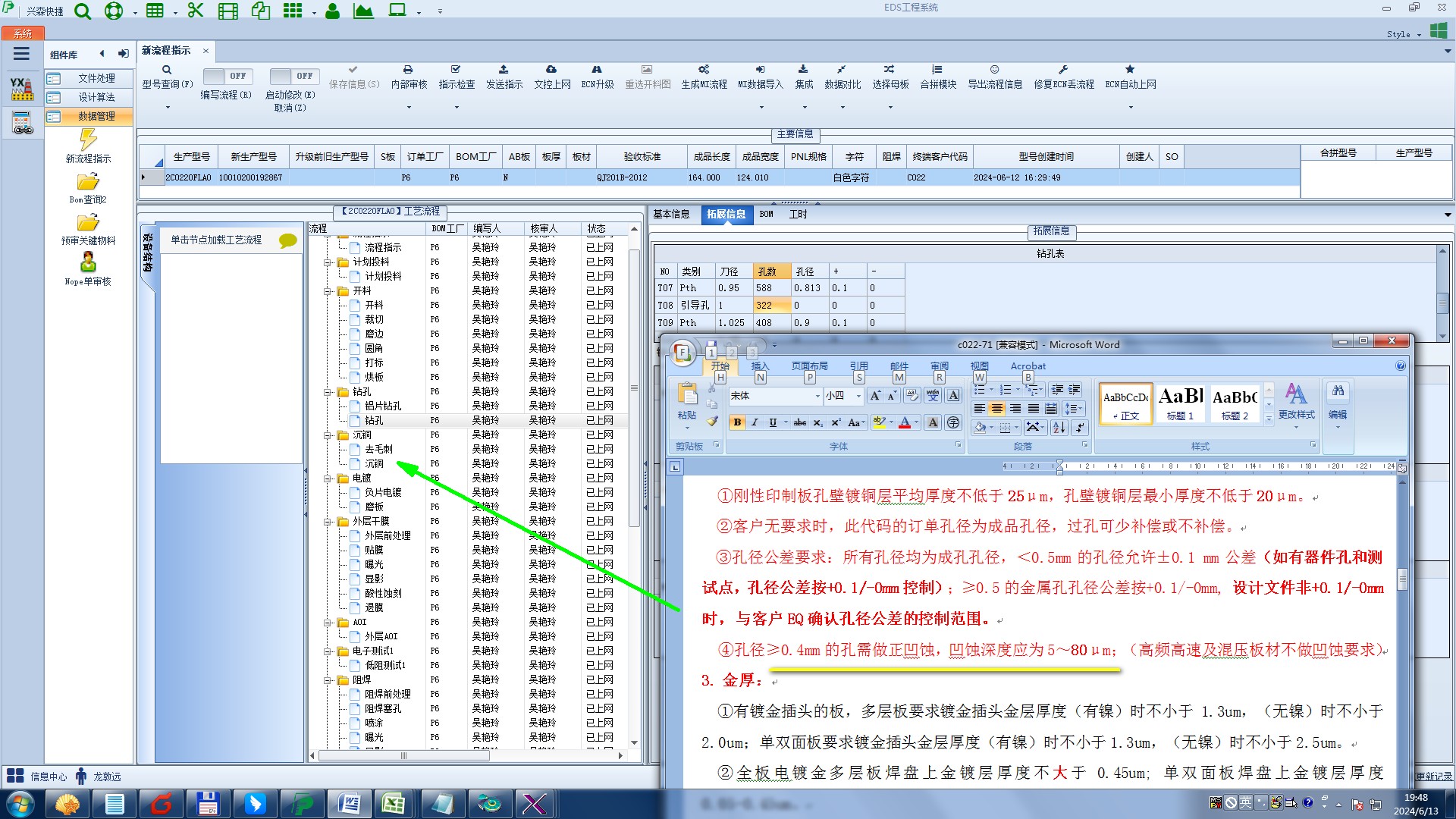
Task: Open the 页面布局 ribbon tab in Word
Action: pos(809,366)
